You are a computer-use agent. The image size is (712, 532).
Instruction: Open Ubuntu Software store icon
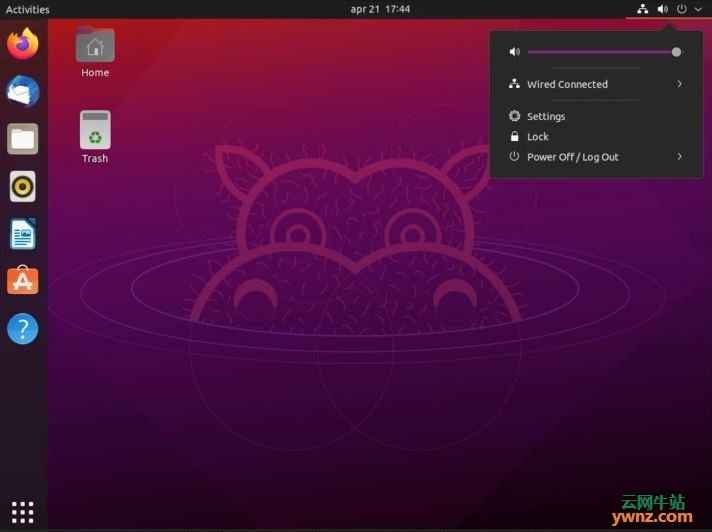[23, 281]
